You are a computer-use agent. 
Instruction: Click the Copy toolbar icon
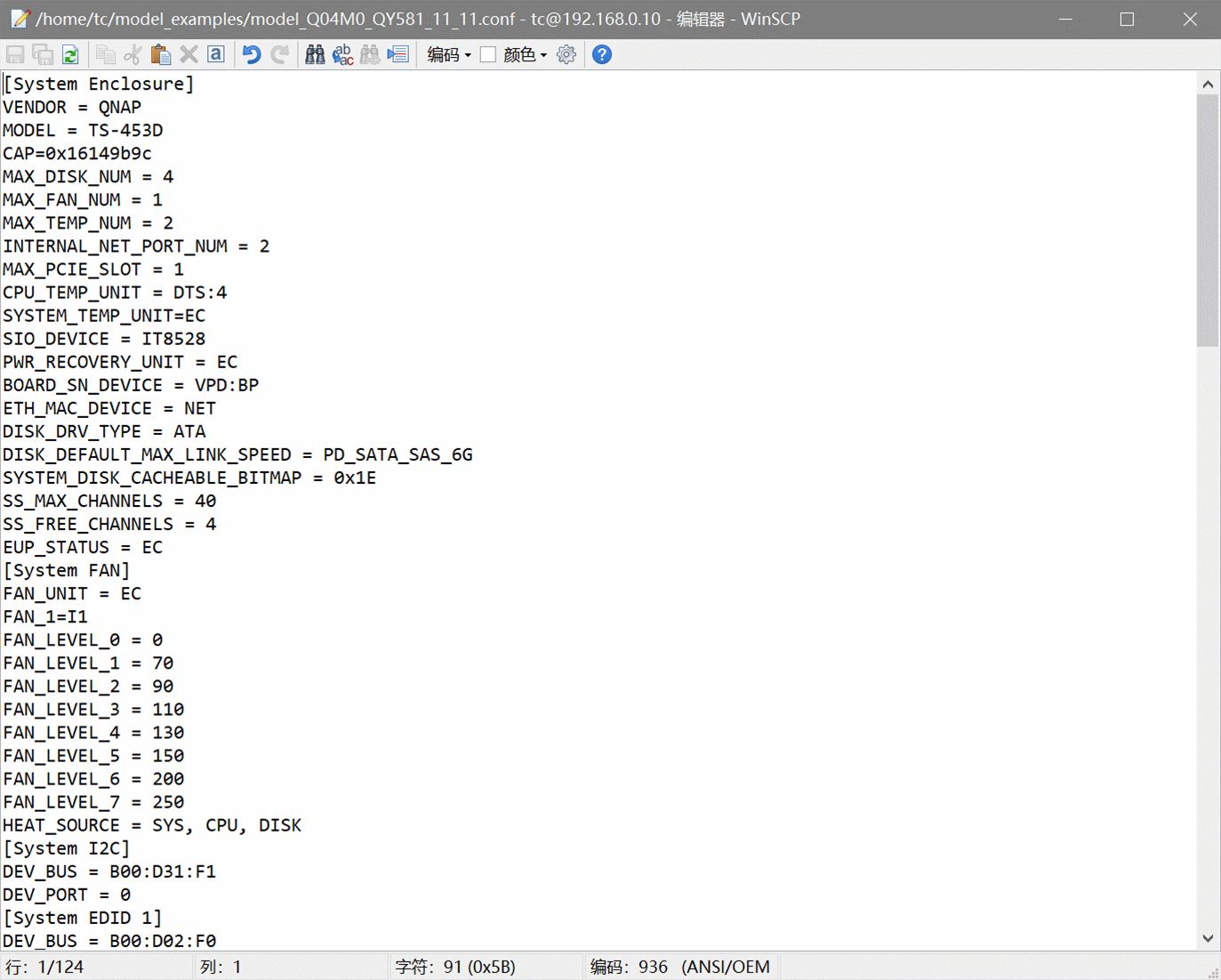click(x=106, y=54)
